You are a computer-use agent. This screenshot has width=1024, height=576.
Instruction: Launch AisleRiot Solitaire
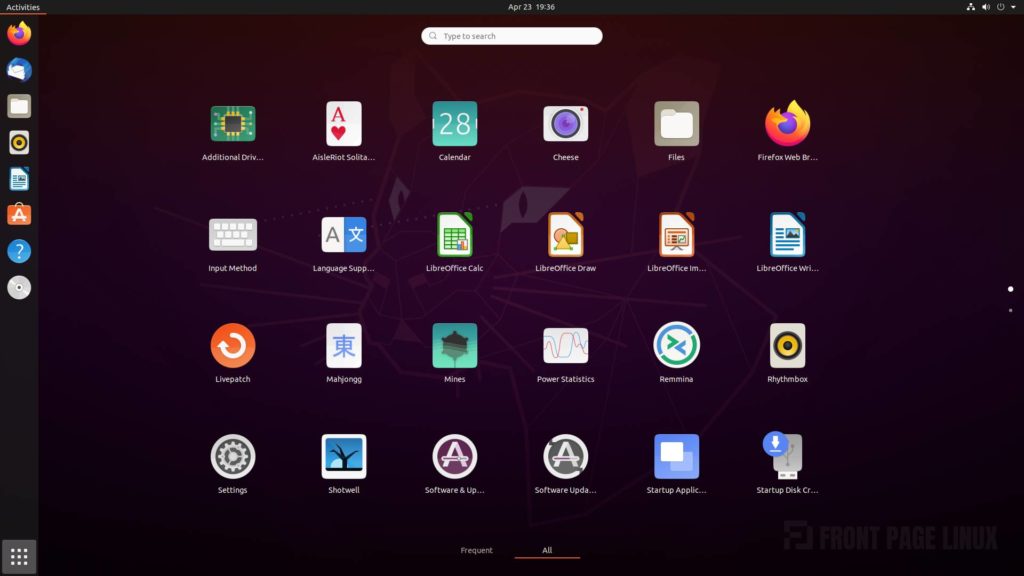click(344, 124)
